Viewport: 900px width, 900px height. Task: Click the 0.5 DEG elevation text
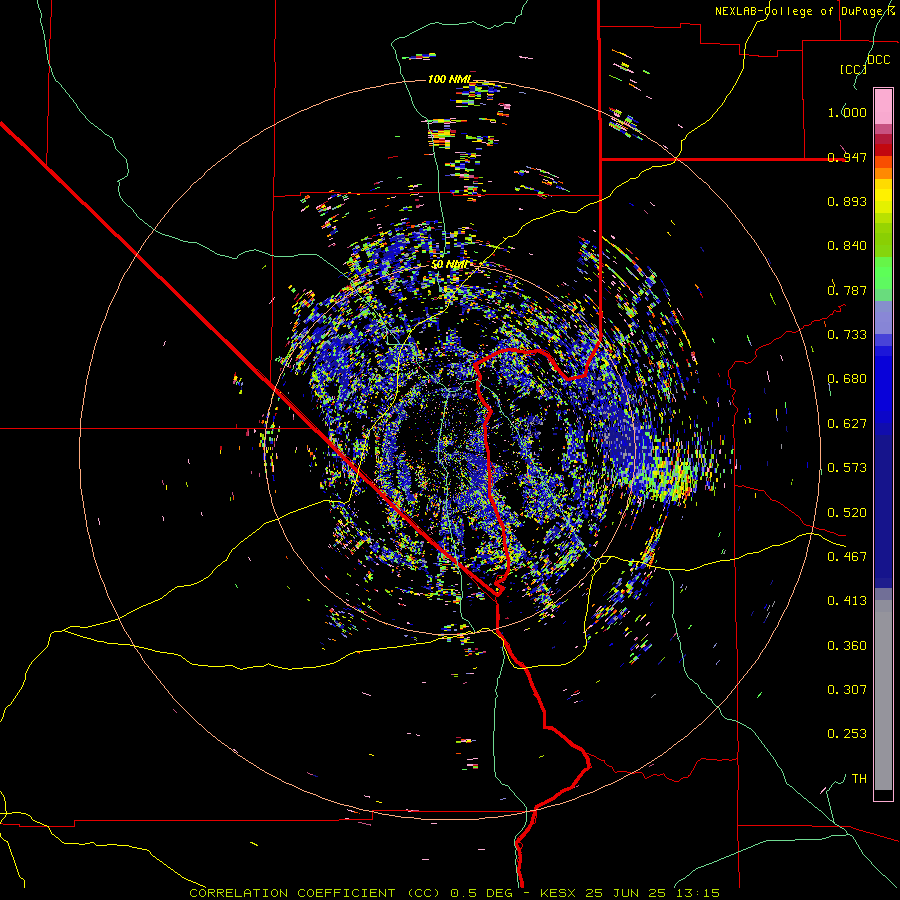(482, 893)
